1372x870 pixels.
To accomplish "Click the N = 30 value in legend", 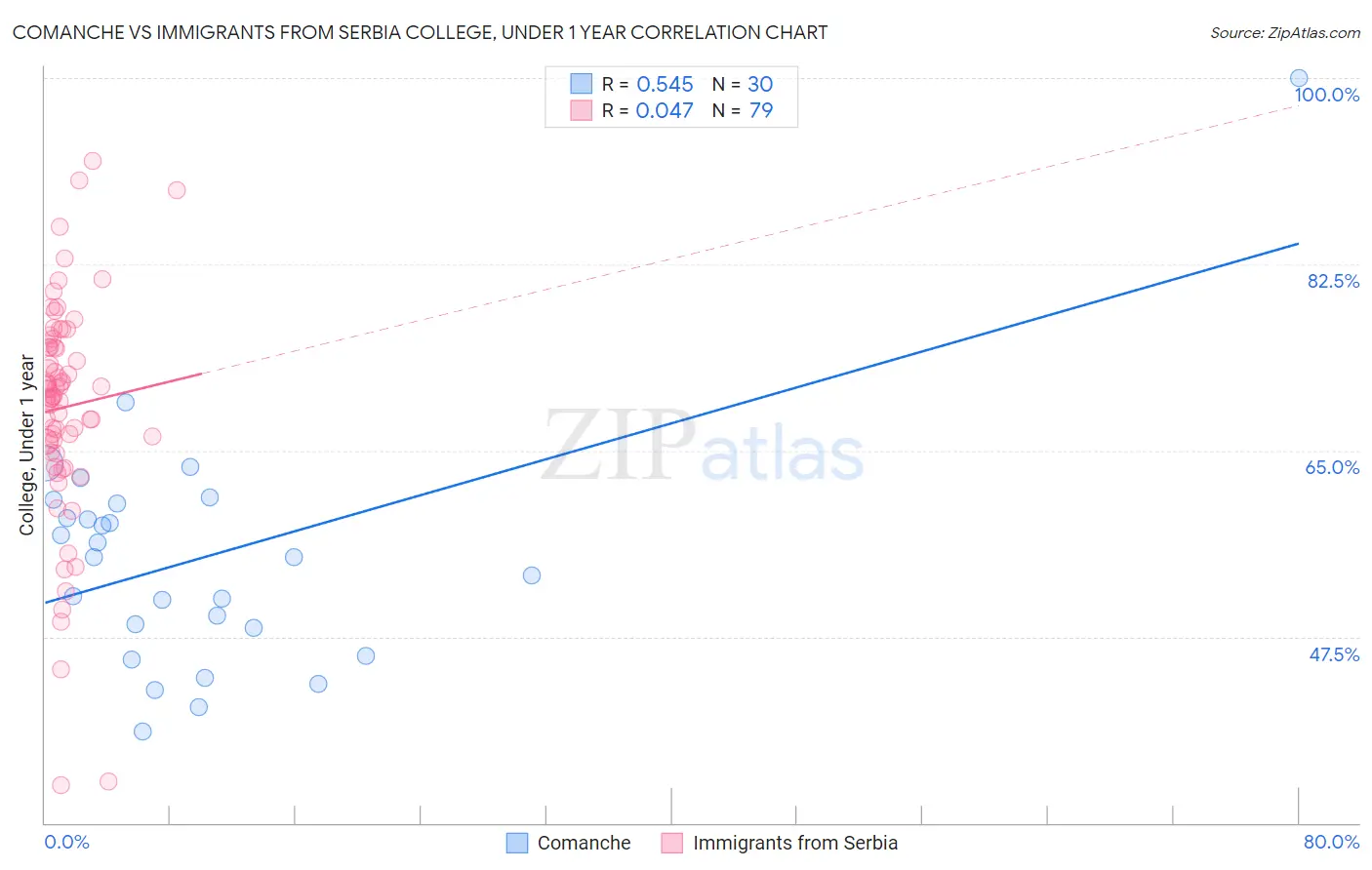I will tap(743, 84).
